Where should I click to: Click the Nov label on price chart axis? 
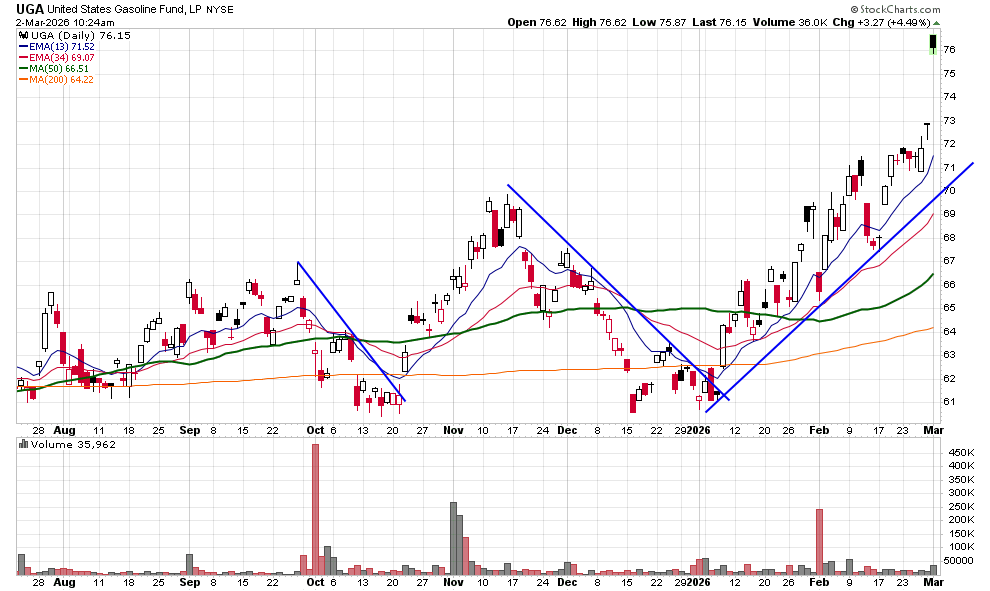click(453, 430)
